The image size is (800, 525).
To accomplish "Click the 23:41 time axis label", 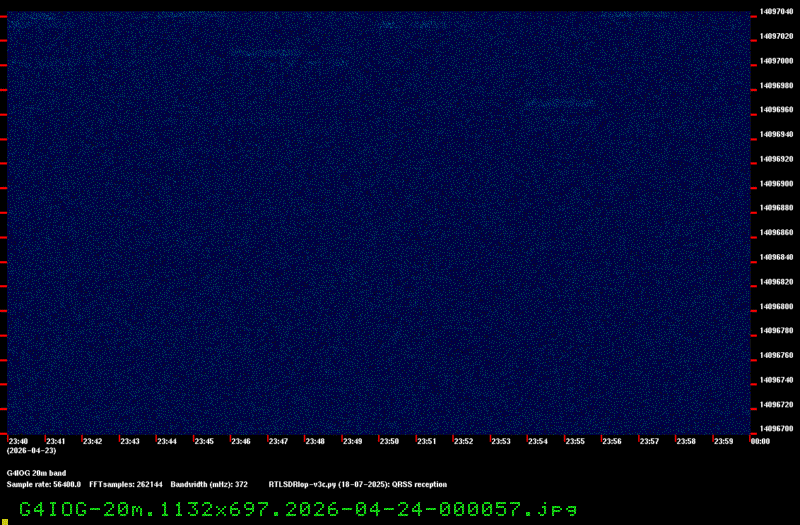I will click(x=56, y=441).
